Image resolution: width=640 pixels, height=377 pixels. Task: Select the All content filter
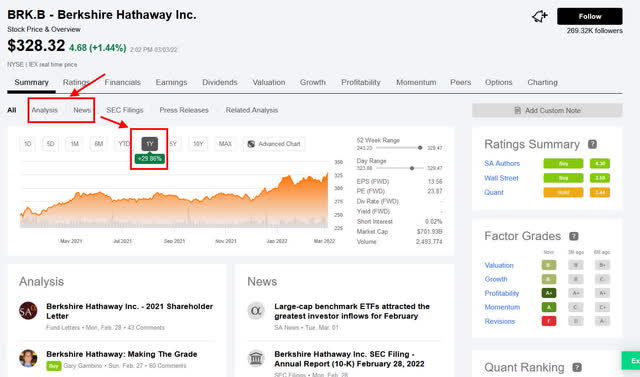pos(12,110)
